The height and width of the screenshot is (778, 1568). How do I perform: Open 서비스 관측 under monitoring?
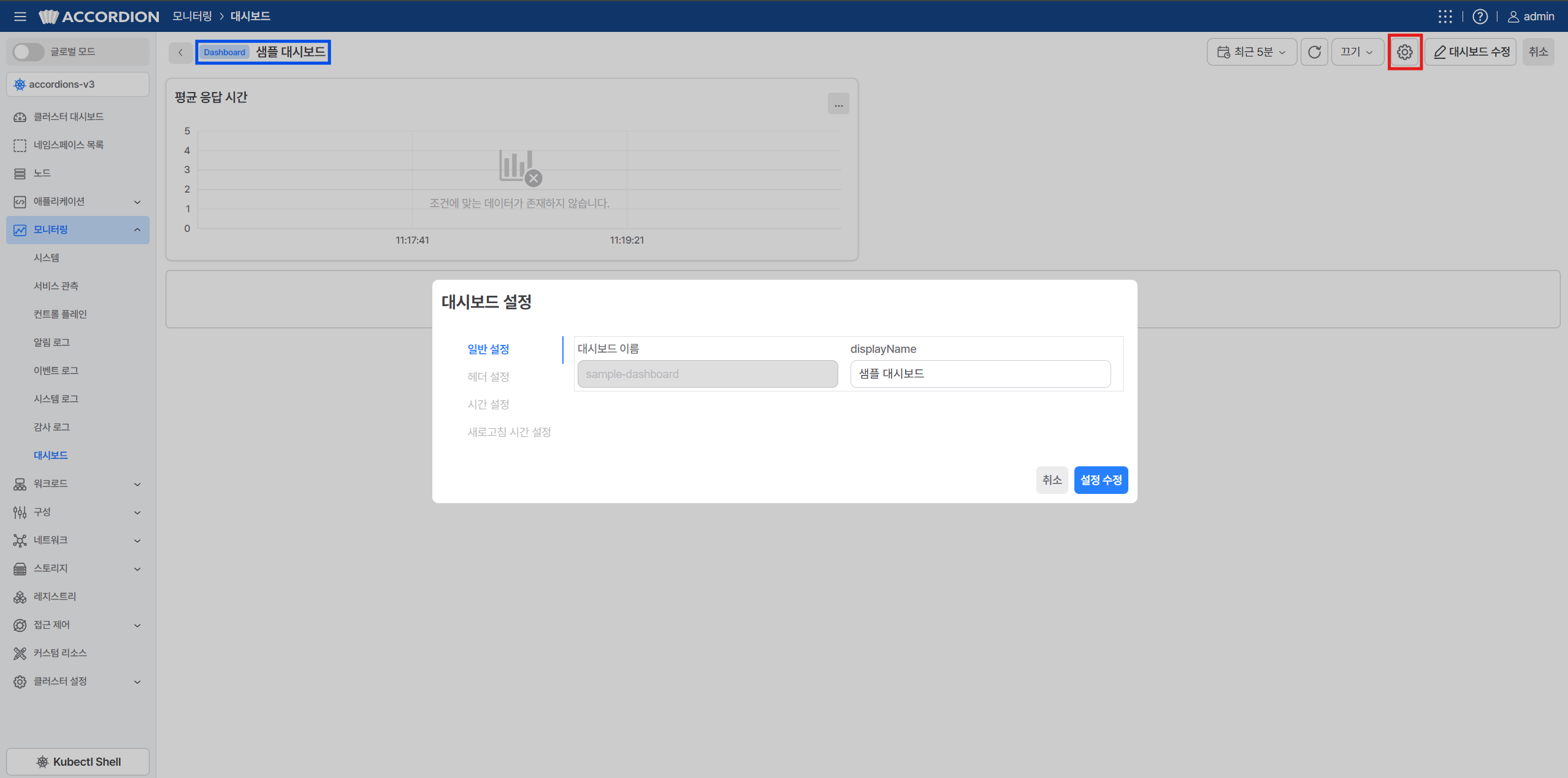tap(56, 286)
